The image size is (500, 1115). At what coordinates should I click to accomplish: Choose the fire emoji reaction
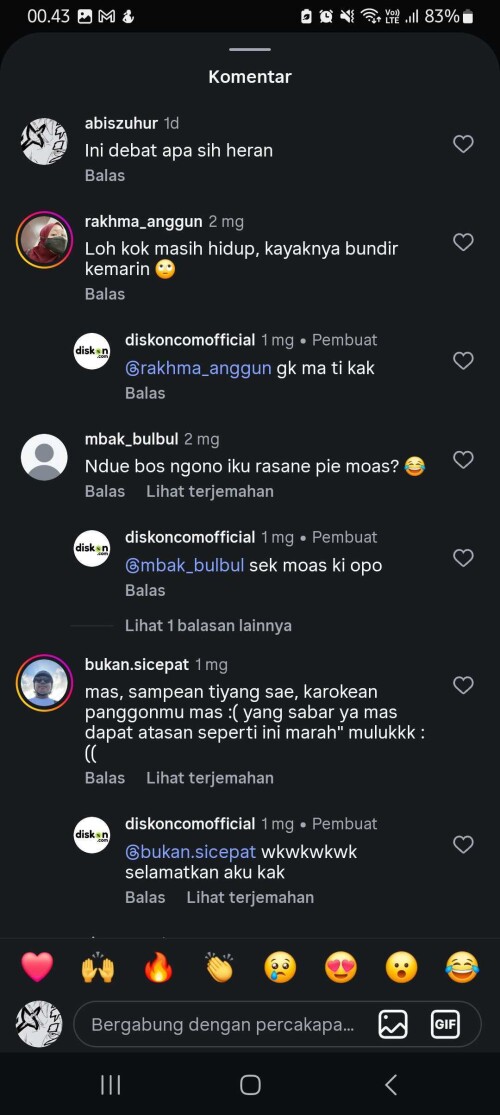[158, 967]
